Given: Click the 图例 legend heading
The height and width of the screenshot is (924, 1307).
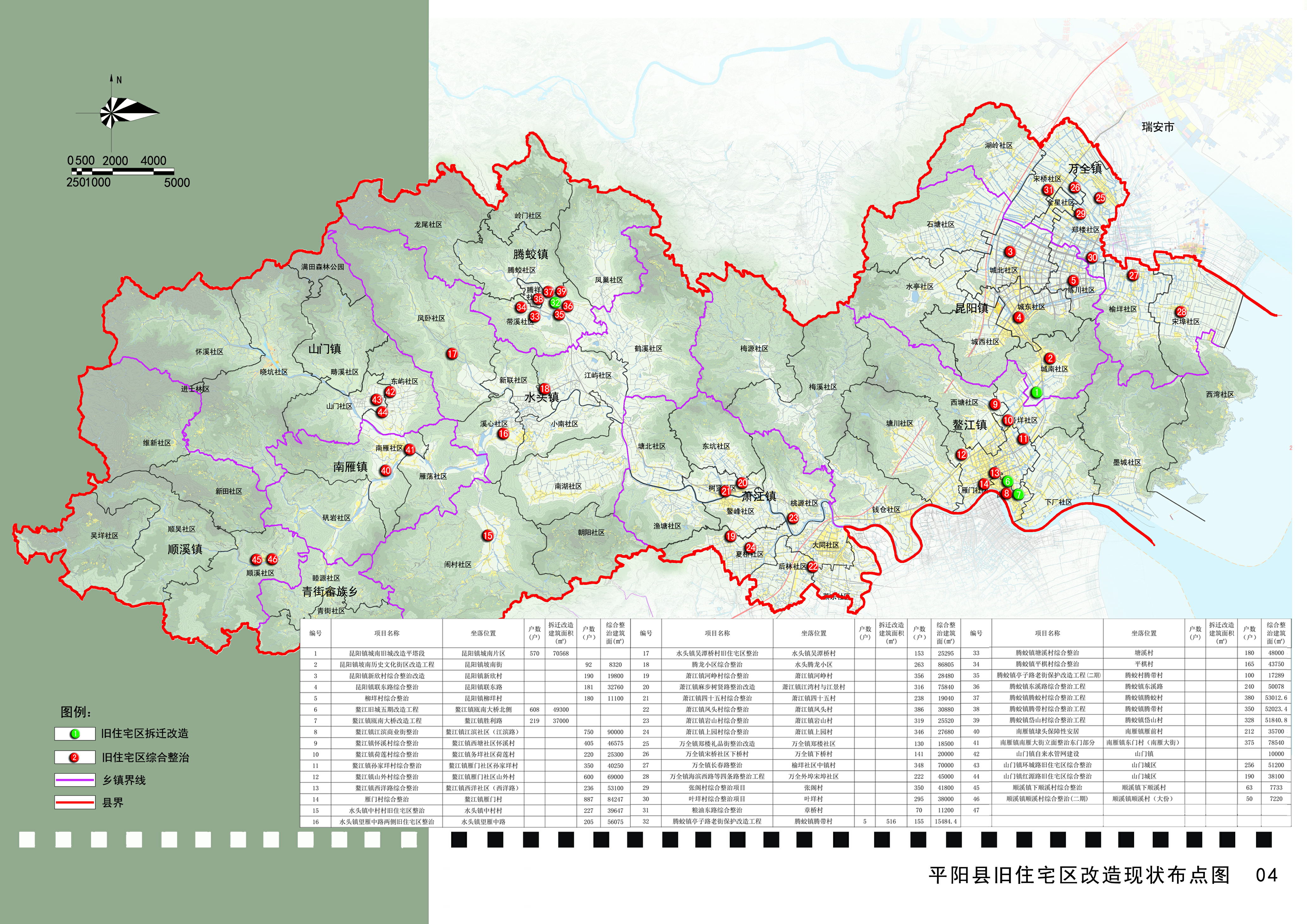Looking at the screenshot, I should pos(76,712).
